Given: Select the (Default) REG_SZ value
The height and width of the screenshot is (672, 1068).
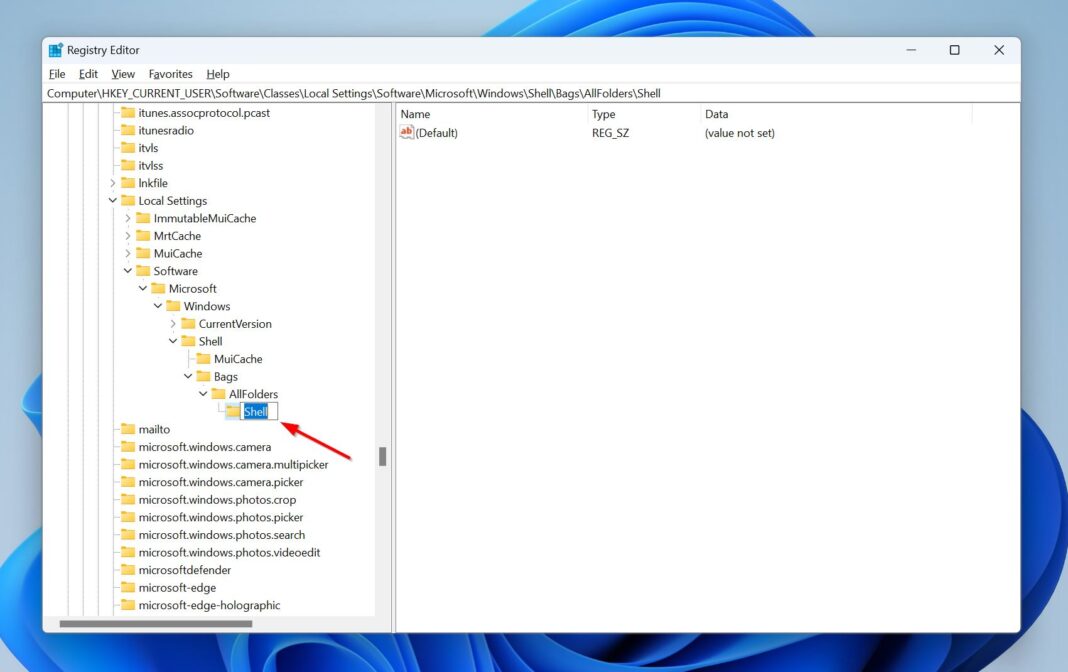Looking at the screenshot, I should (438, 132).
